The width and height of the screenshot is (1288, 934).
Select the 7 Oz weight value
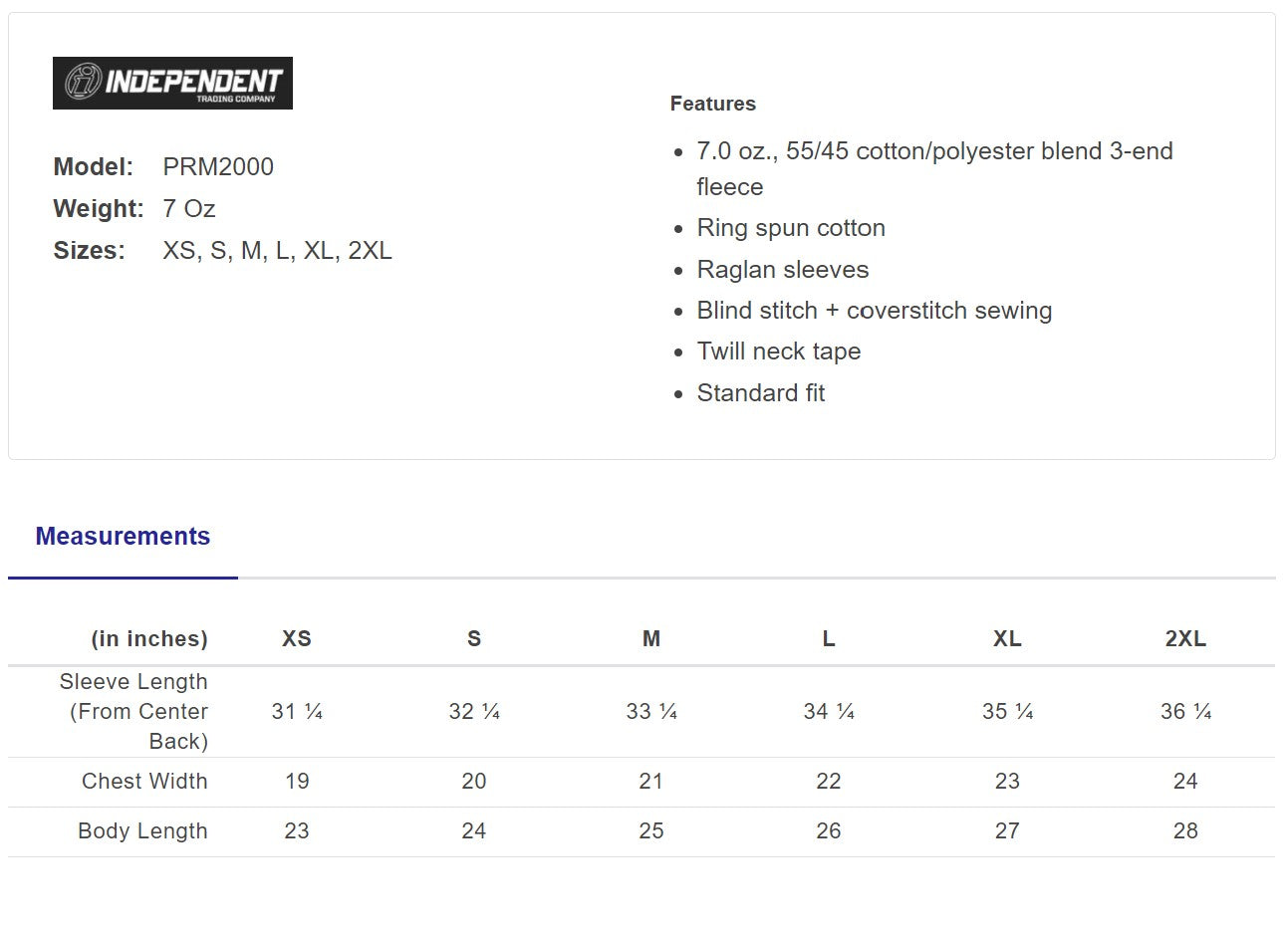pyautogui.click(x=189, y=209)
